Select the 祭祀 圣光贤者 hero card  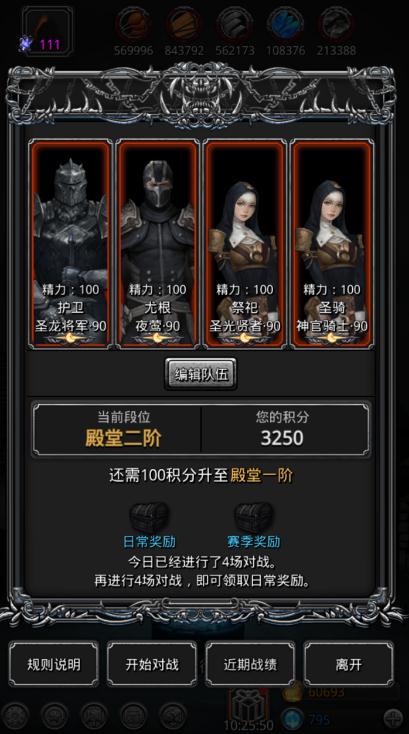(x=245, y=244)
